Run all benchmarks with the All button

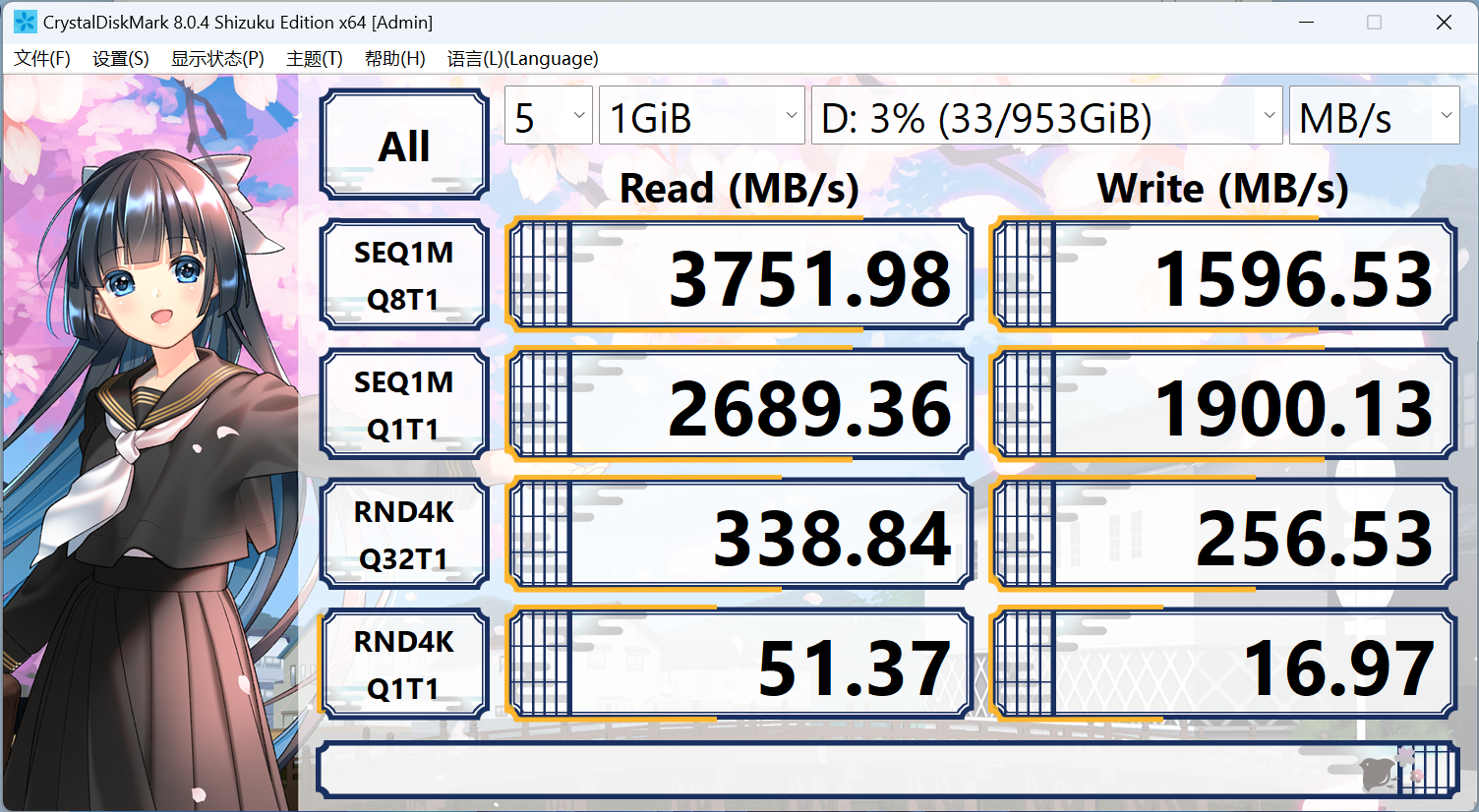(x=404, y=145)
